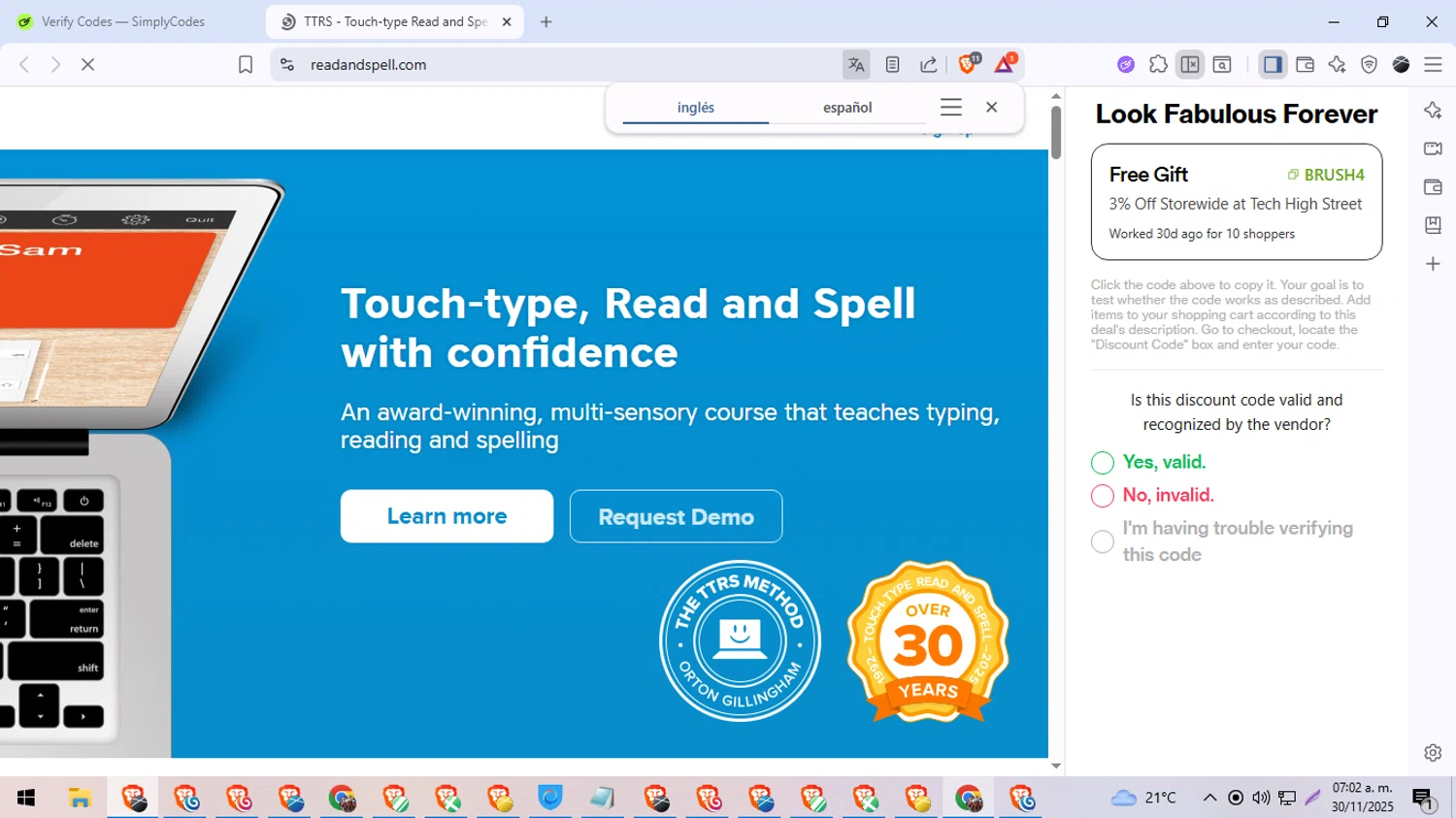Click the Brave VPN shield icon
Viewport: 1456px width, 818px height.
point(1369,65)
